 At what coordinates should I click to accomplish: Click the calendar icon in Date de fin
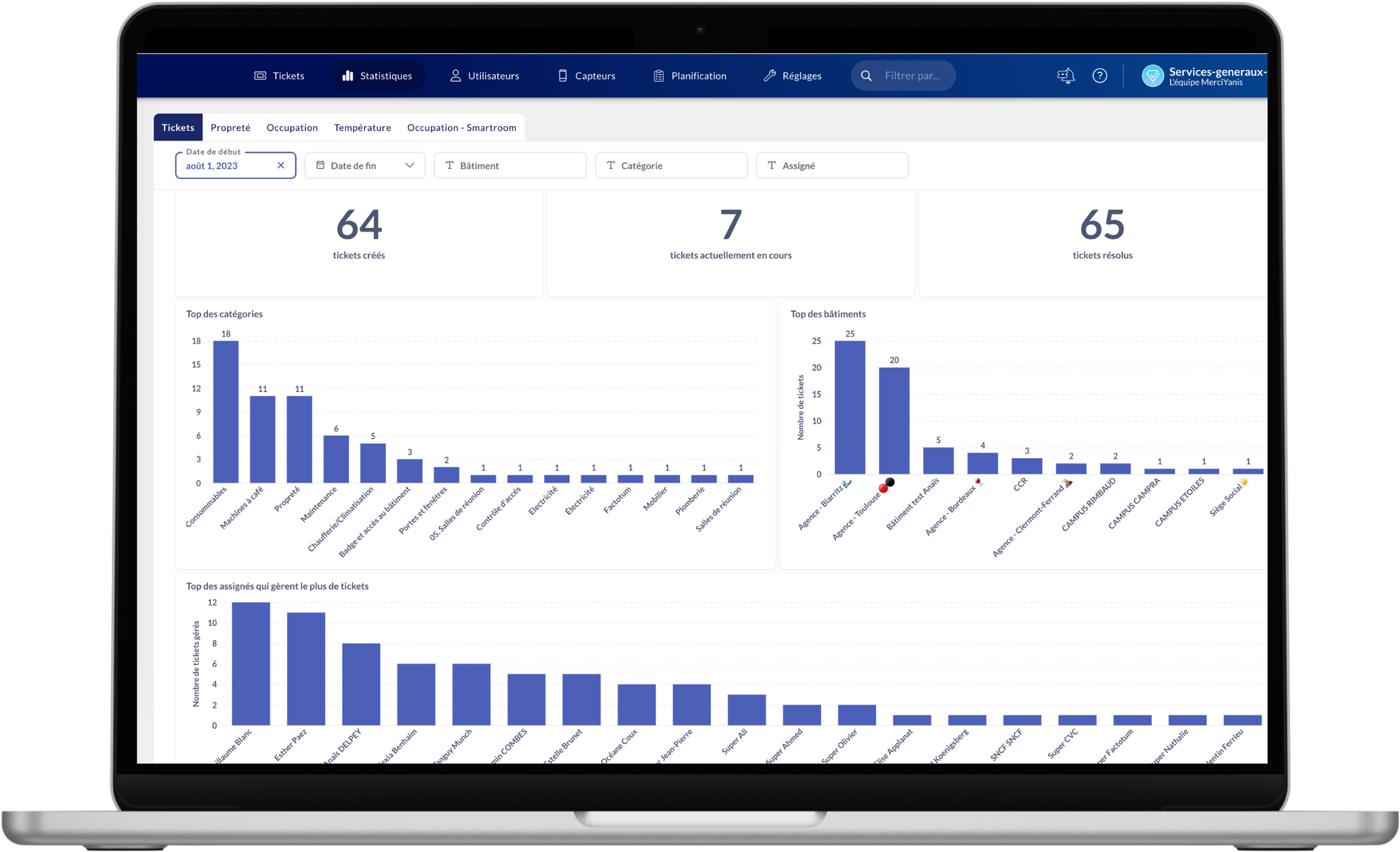[x=320, y=165]
